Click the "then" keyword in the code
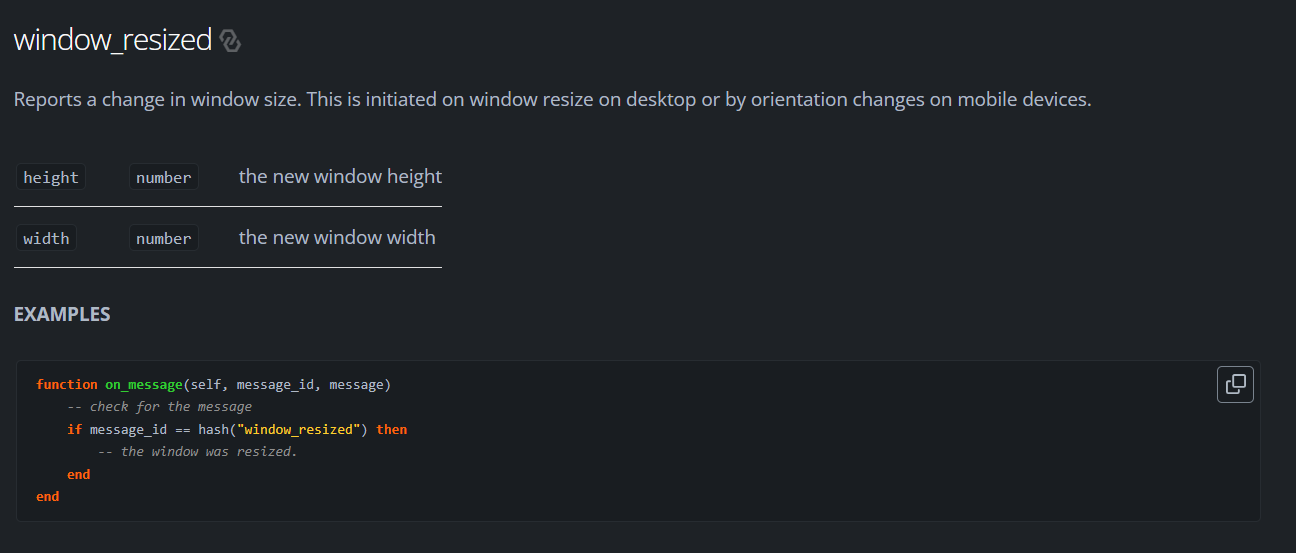The image size is (1296, 553). coord(391,429)
